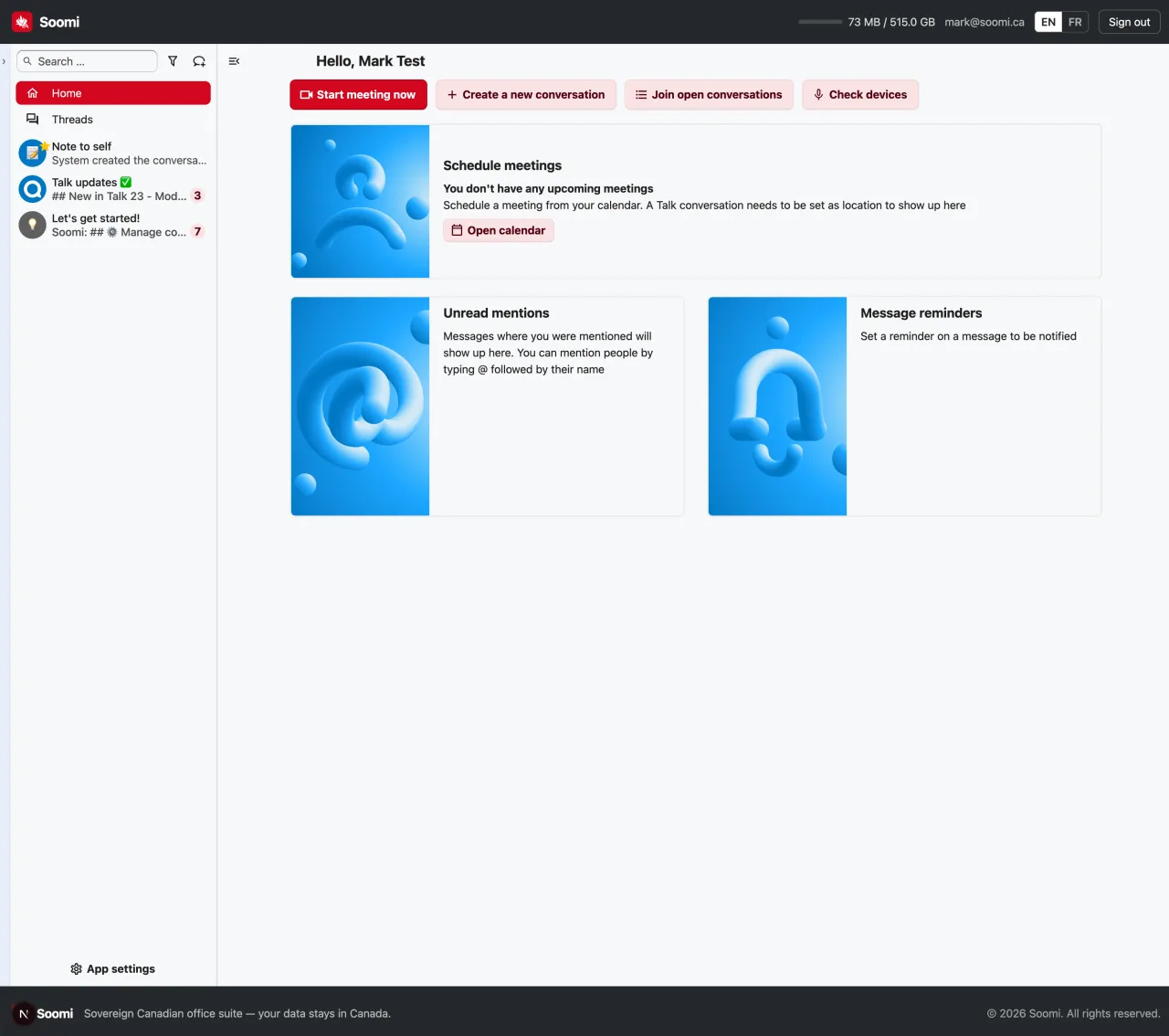The height and width of the screenshot is (1036, 1169).
Task: Click the Hello, Mark Test heading
Action: coord(371,61)
